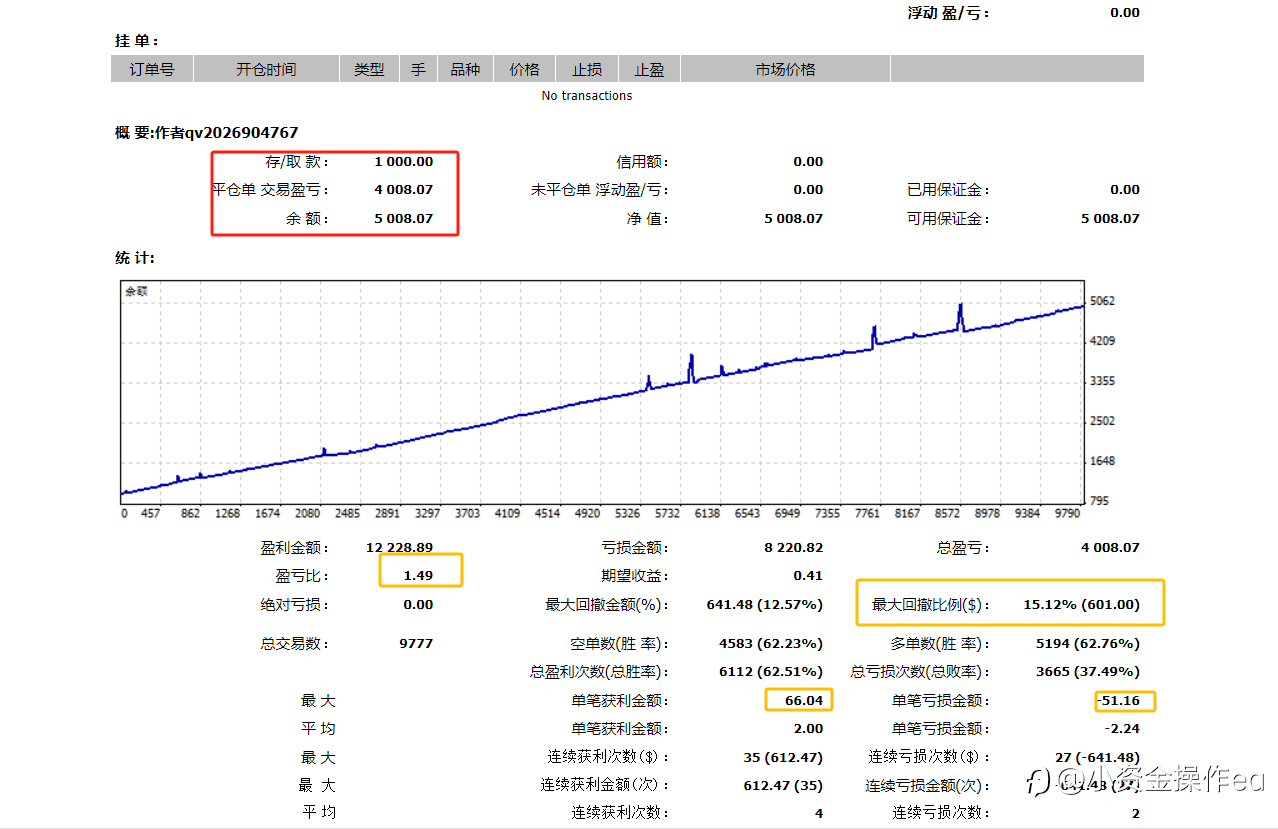Image resolution: width=1278 pixels, height=829 pixels.
Task: Click the 最大回撤比例($) label
Action: click(931, 605)
